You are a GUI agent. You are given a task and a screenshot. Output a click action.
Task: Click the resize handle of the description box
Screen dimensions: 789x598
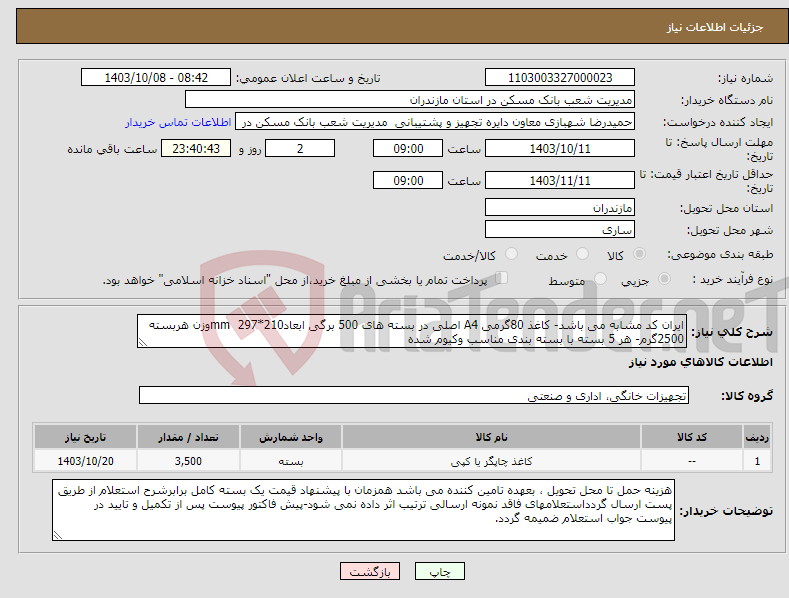(x=143, y=343)
